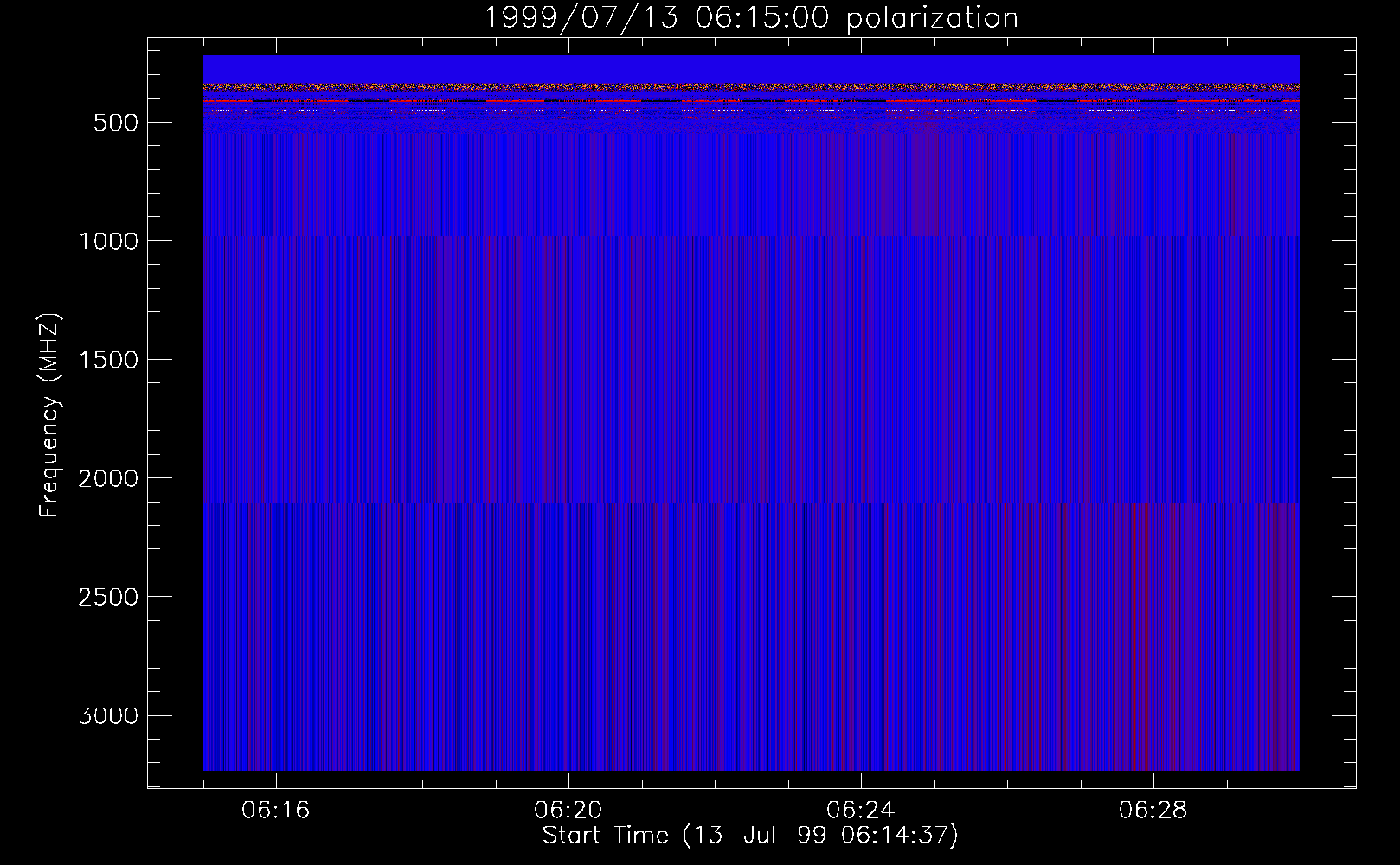
Task: Click the 06:28 time tick label
Action: click(x=1153, y=811)
